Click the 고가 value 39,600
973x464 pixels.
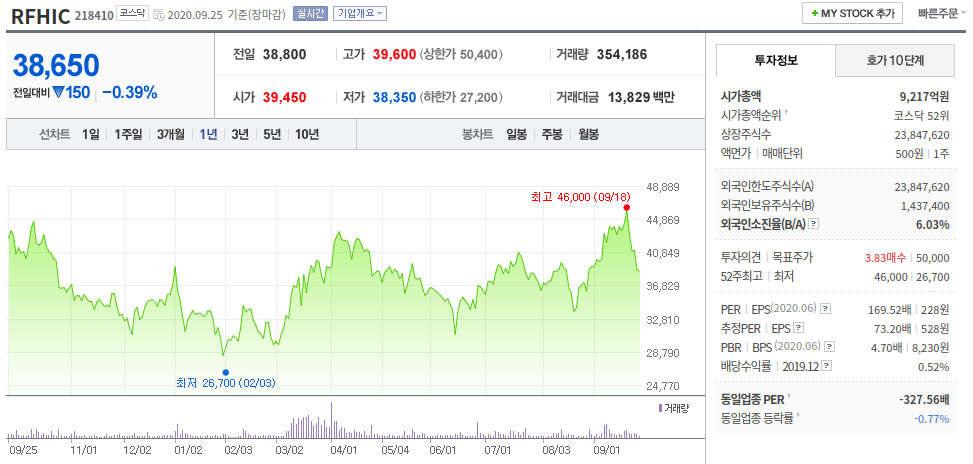pyautogui.click(x=395, y=55)
